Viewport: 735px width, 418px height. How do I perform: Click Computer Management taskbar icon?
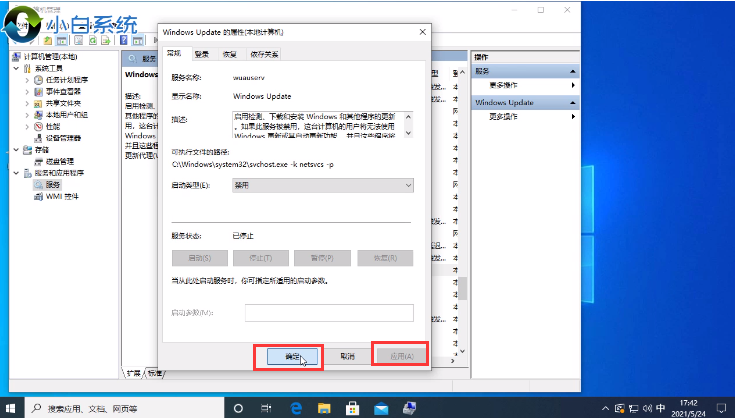point(410,408)
